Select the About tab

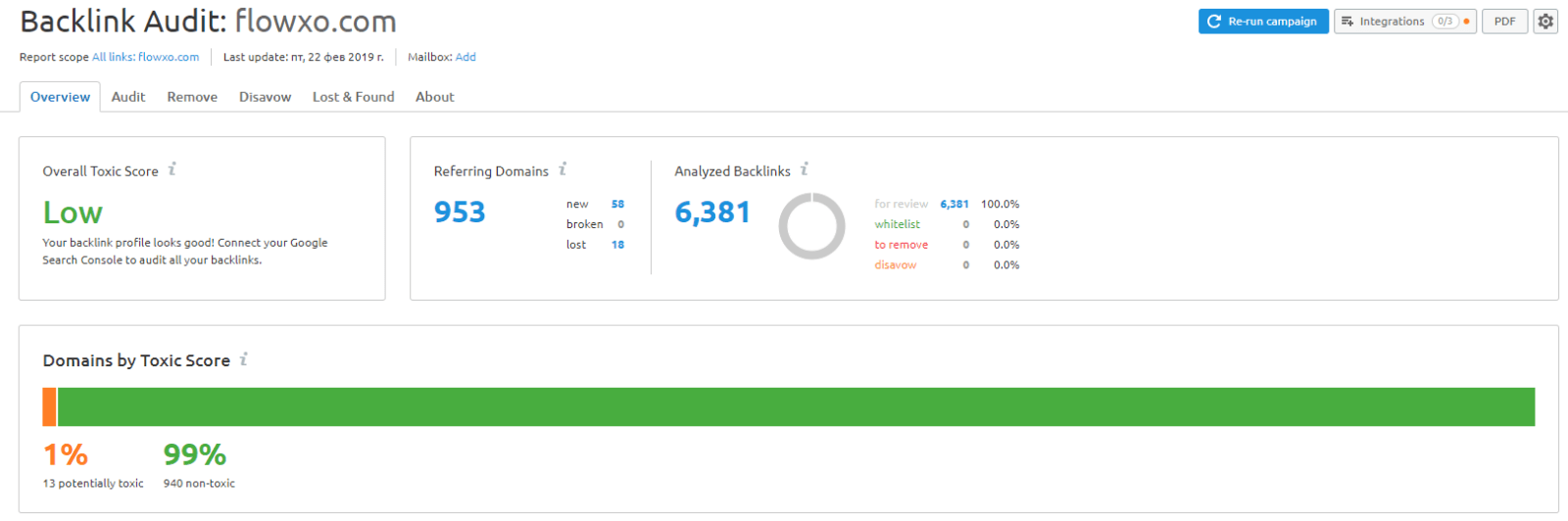pyautogui.click(x=435, y=97)
